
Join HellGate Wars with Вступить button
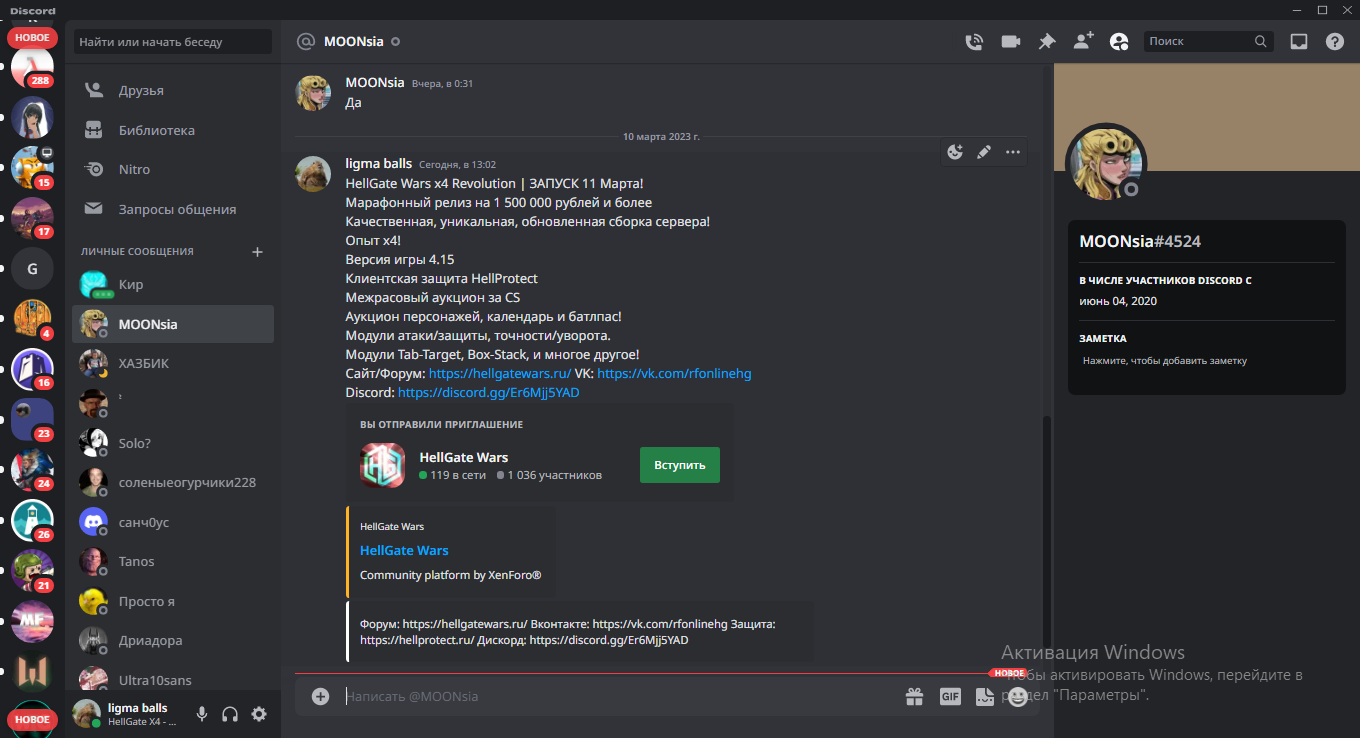pyautogui.click(x=680, y=465)
